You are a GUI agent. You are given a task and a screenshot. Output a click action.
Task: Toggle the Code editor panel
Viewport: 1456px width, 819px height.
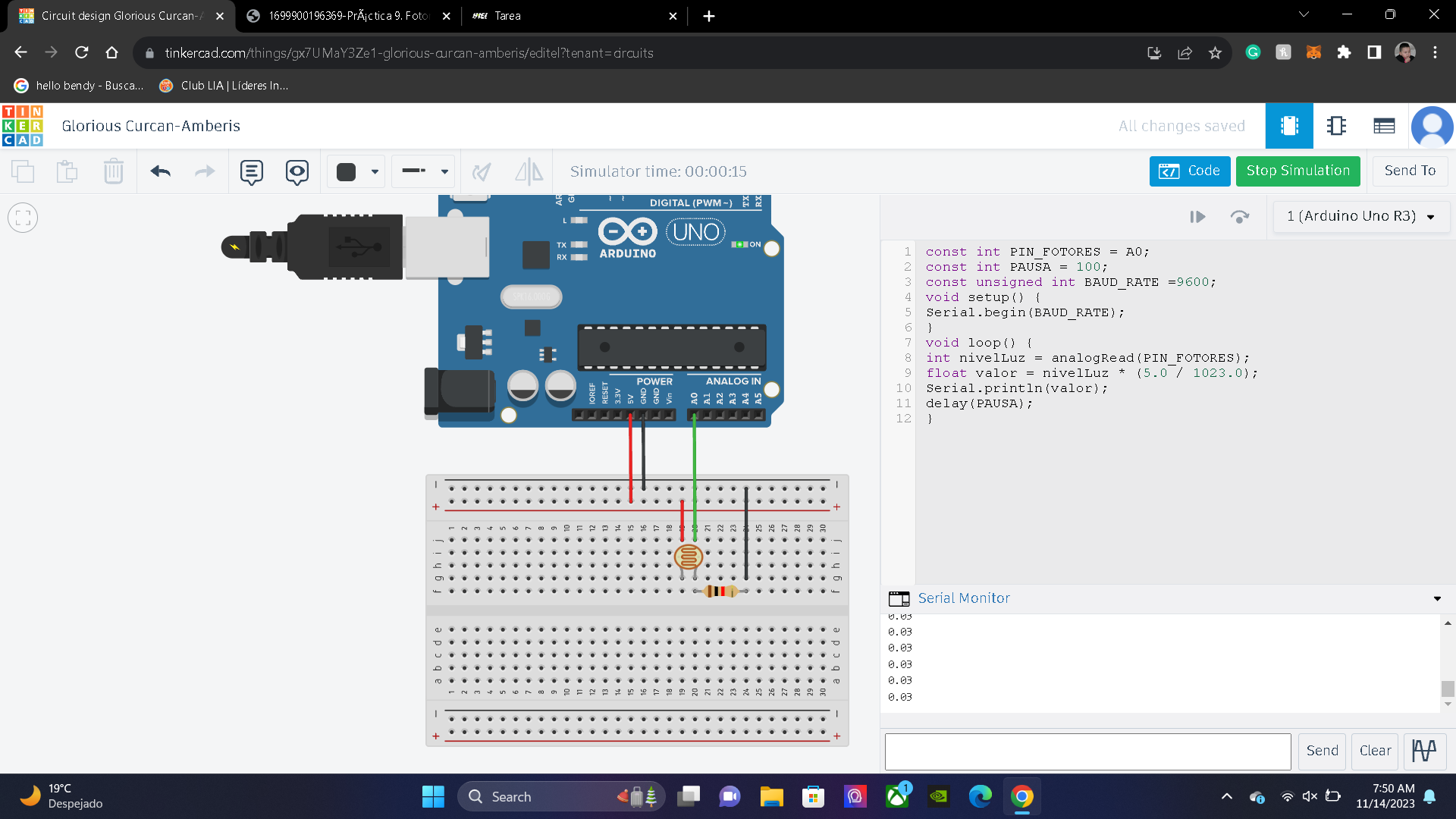click(1189, 171)
